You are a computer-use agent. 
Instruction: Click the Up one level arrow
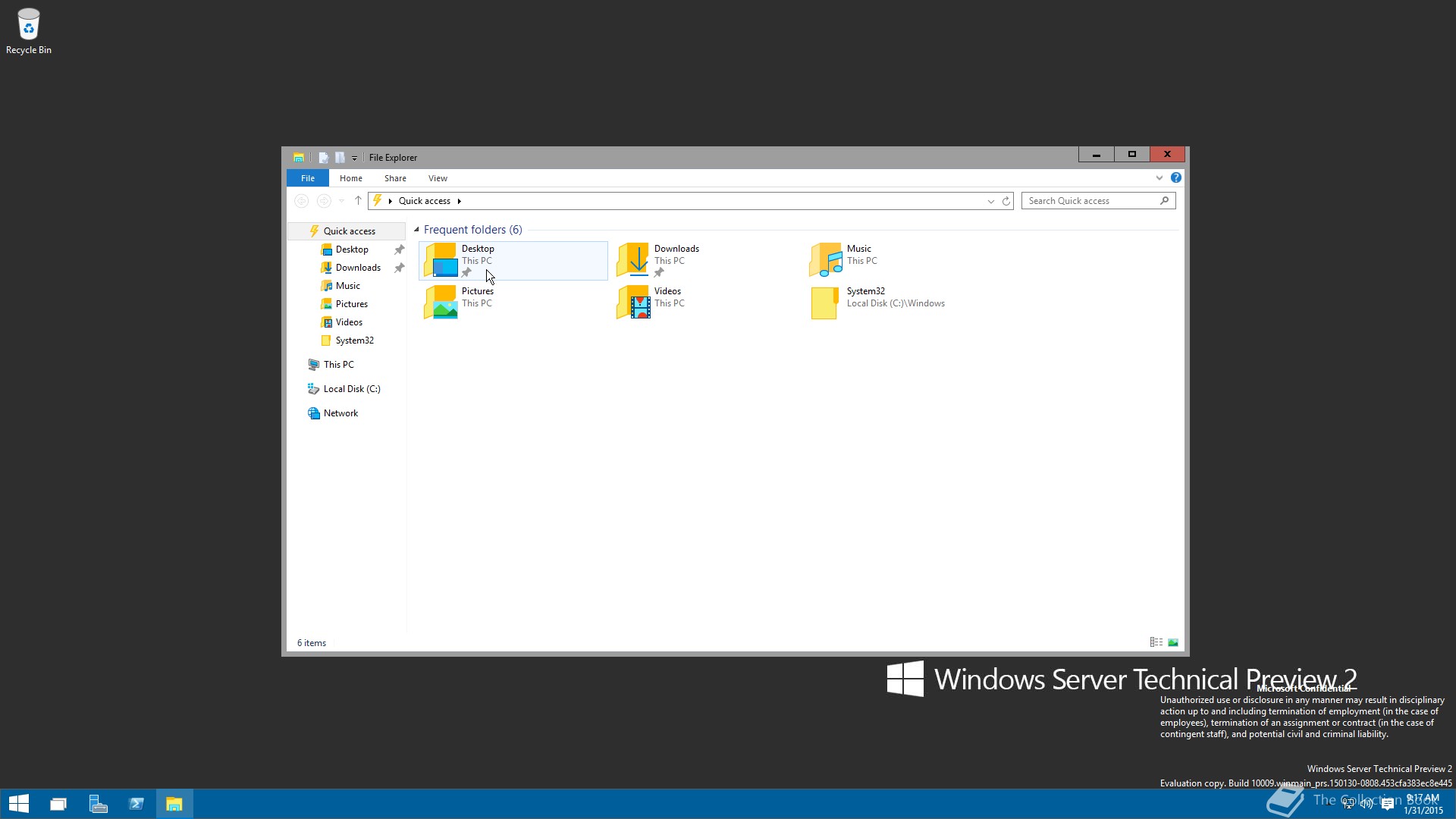tap(358, 201)
